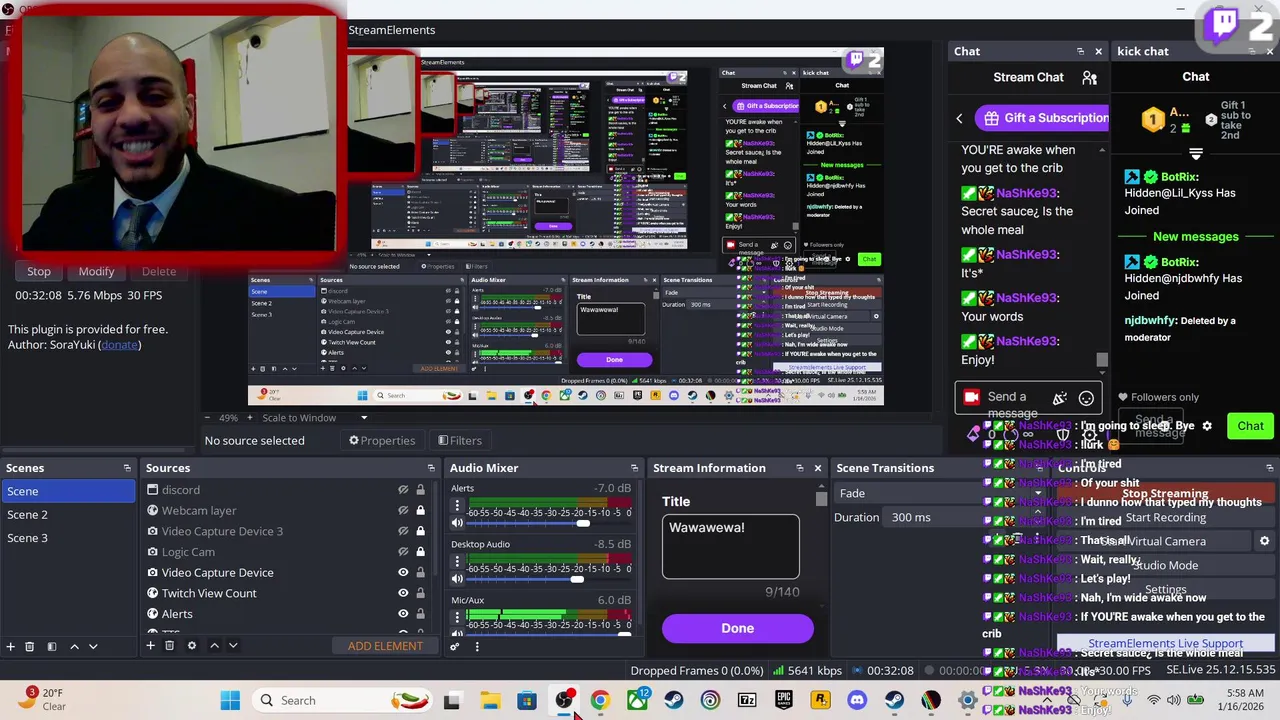
Task: Increase the transition Duration stepper arrow
Action: (x=1037, y=512)
